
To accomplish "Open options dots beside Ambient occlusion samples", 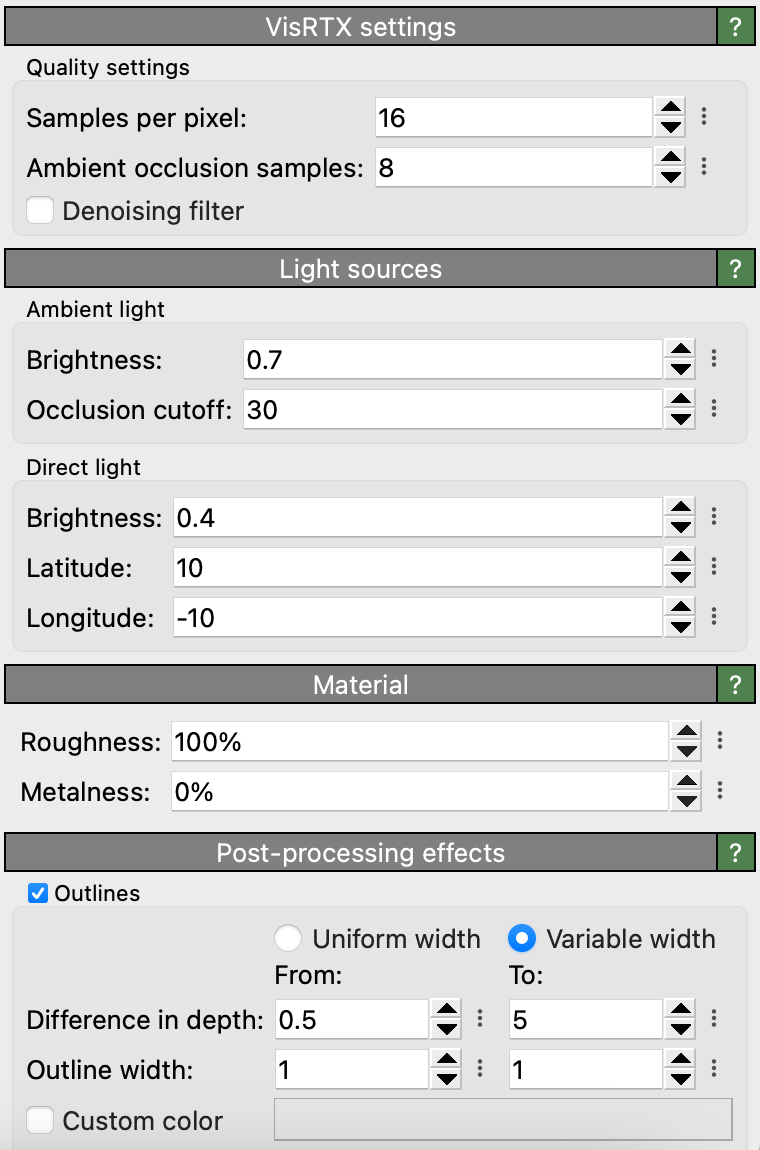I will (x=705, y=167).
